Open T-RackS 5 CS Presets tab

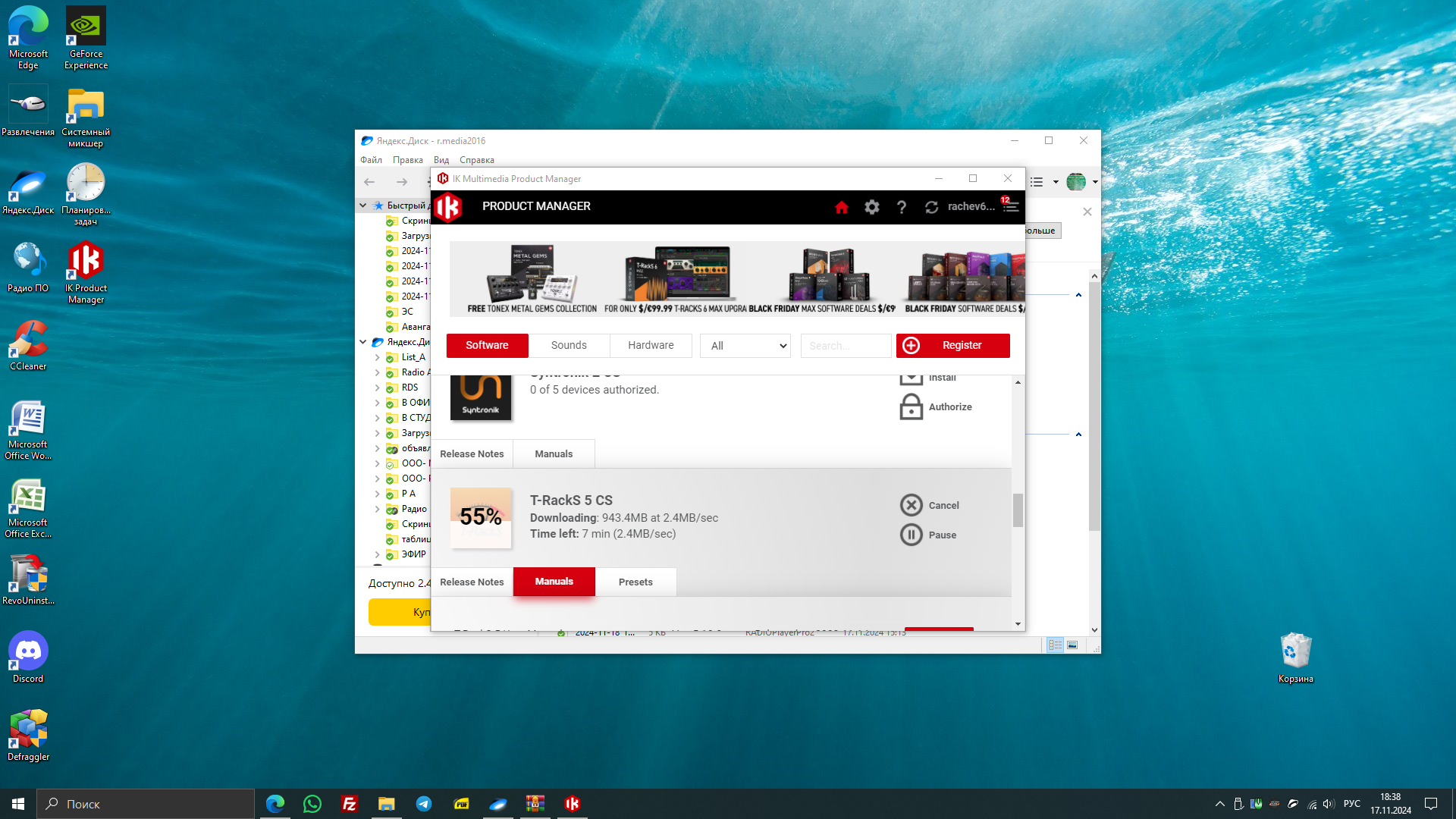pos(635,582)
